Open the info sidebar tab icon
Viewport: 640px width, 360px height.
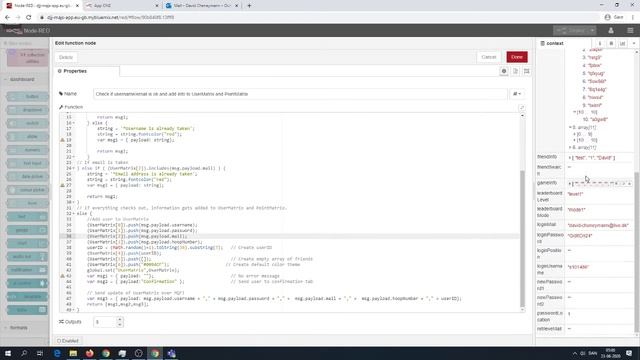pyautogui.click(x=600, y=43)
